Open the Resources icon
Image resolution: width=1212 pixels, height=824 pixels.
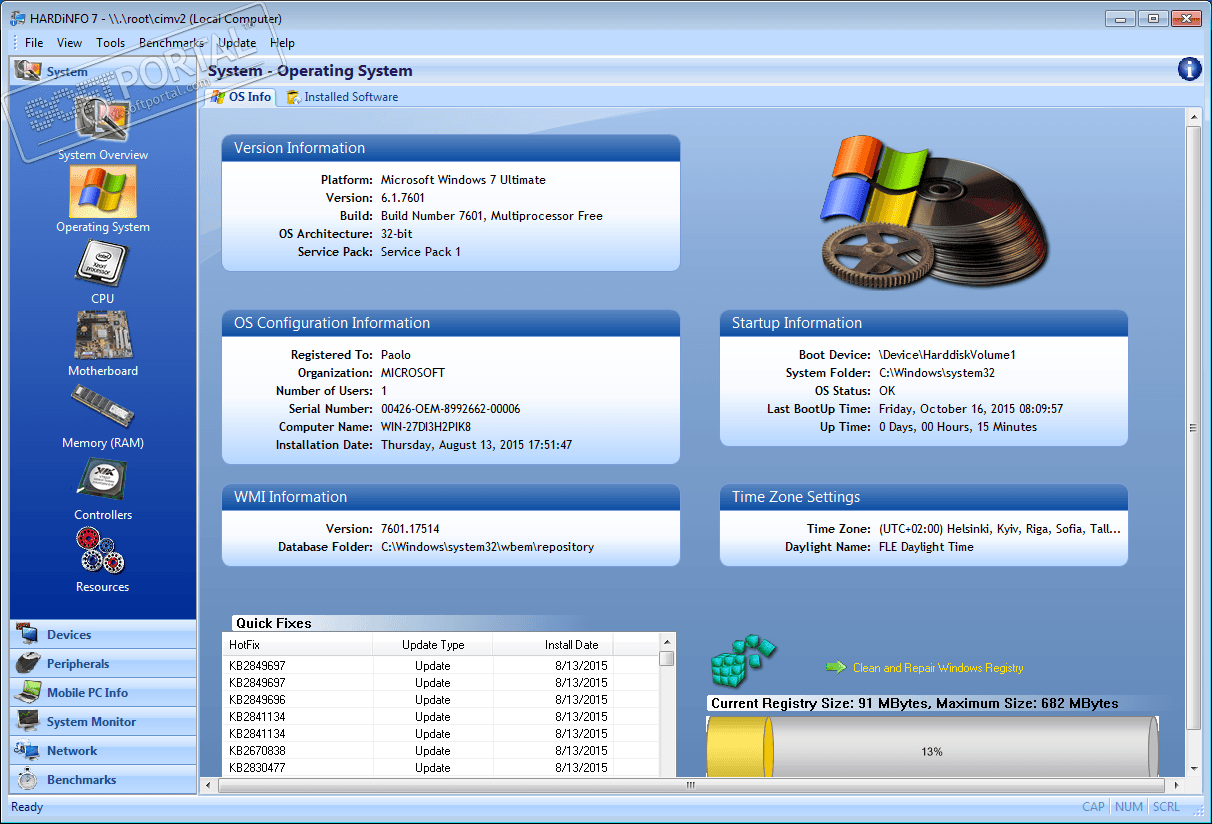102,552
